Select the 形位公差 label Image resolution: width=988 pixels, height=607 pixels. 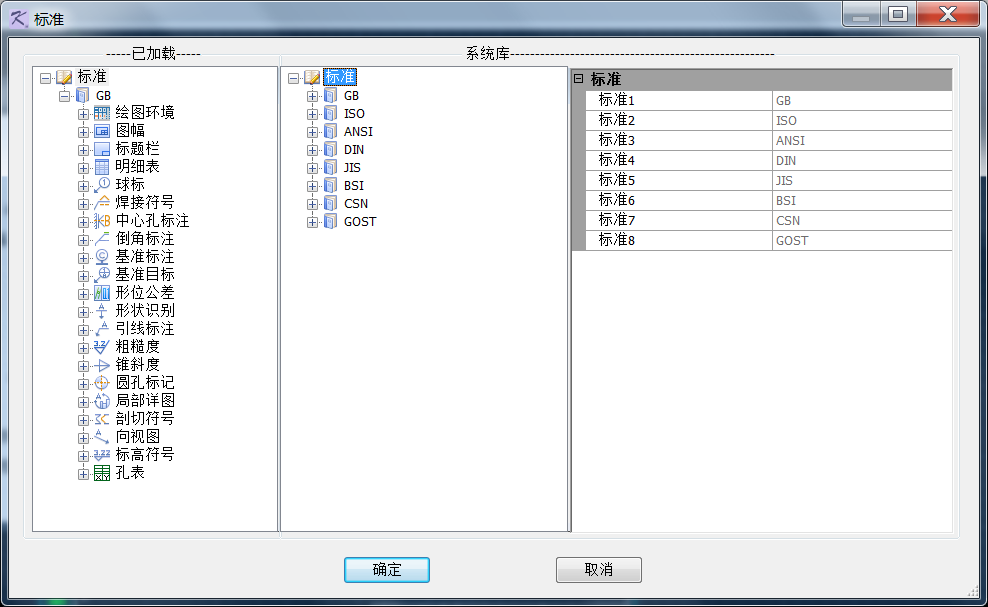pos(145,292)
